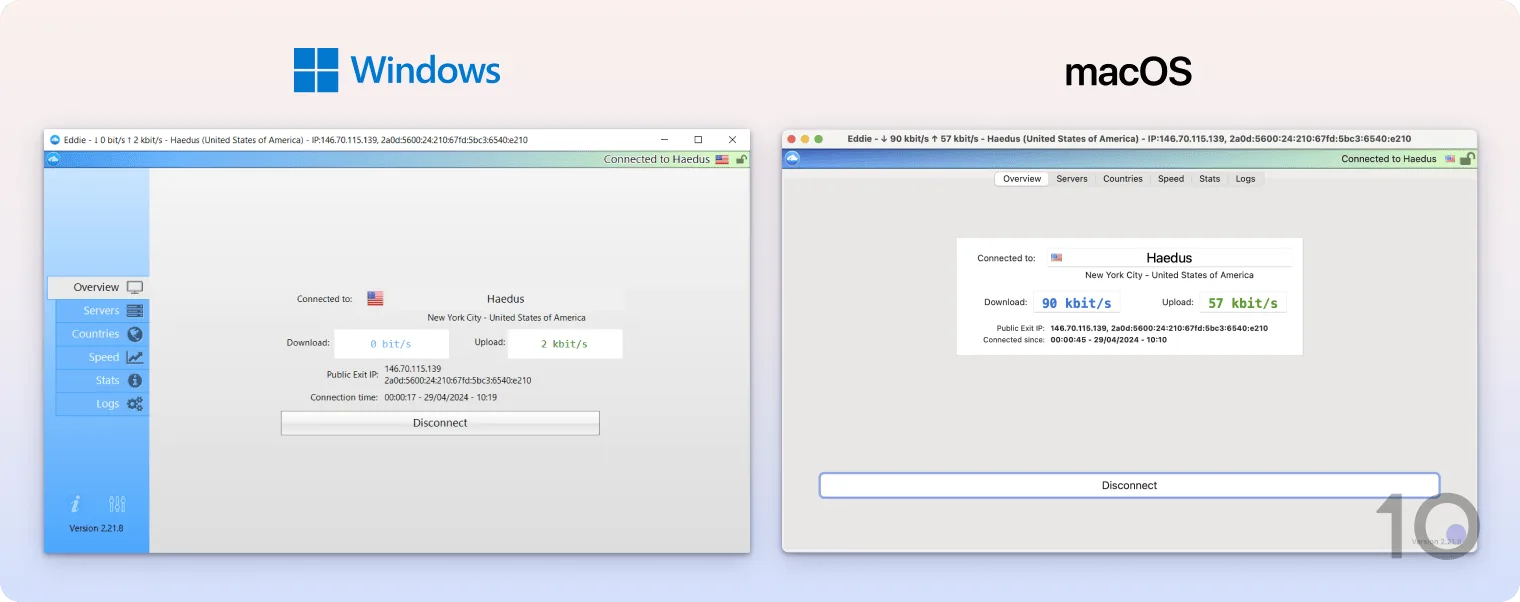Click the Windows connection time 00:00:17 value
Screen dimensions: 1520x602
tap(441, 397)
